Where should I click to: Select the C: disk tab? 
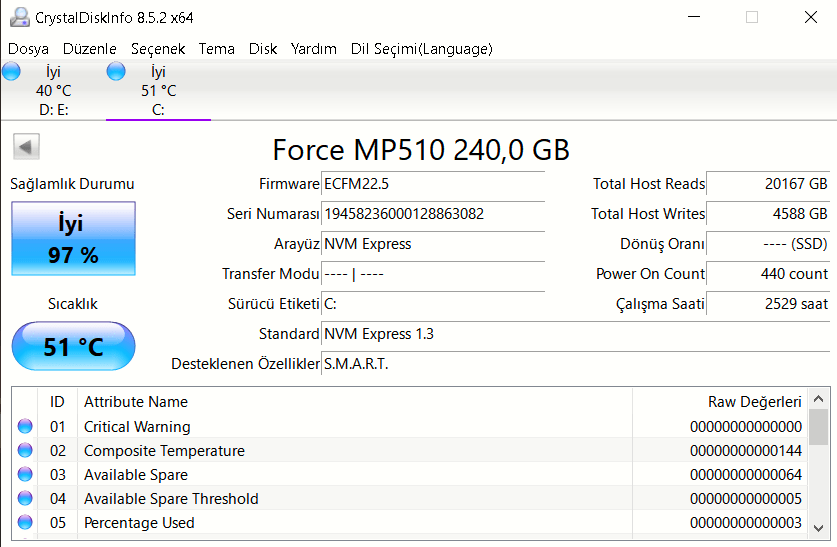(x=158, y=91)
